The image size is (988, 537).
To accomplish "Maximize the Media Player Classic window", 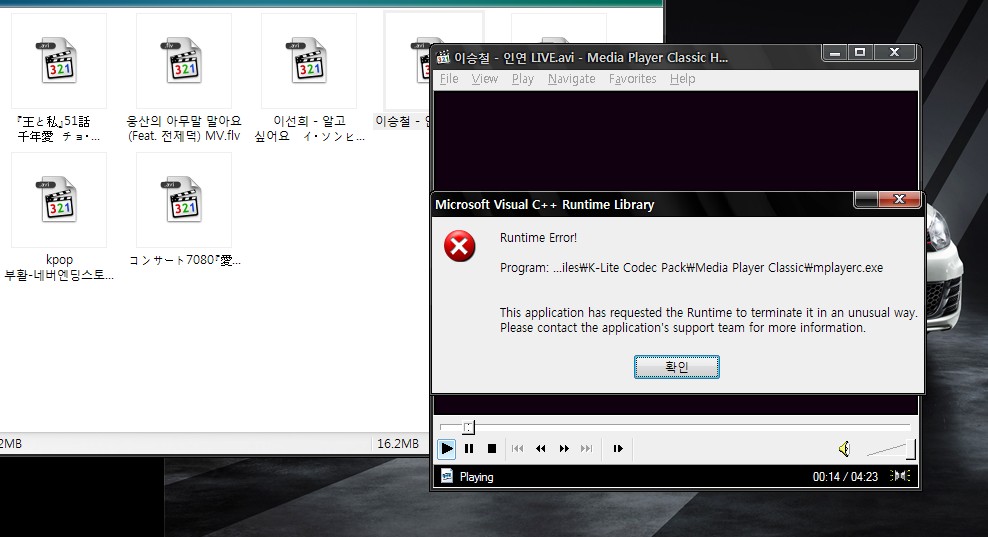I will pos(860,53).
